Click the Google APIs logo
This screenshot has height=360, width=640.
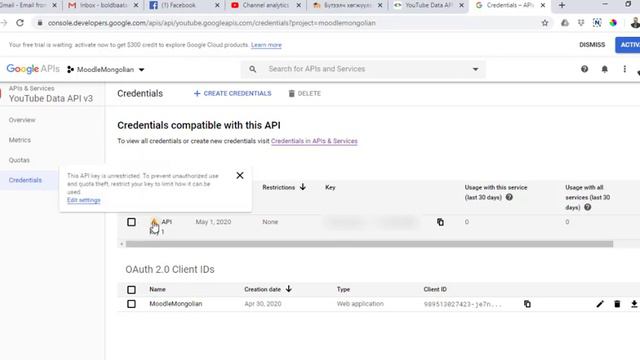click(33, 69)
